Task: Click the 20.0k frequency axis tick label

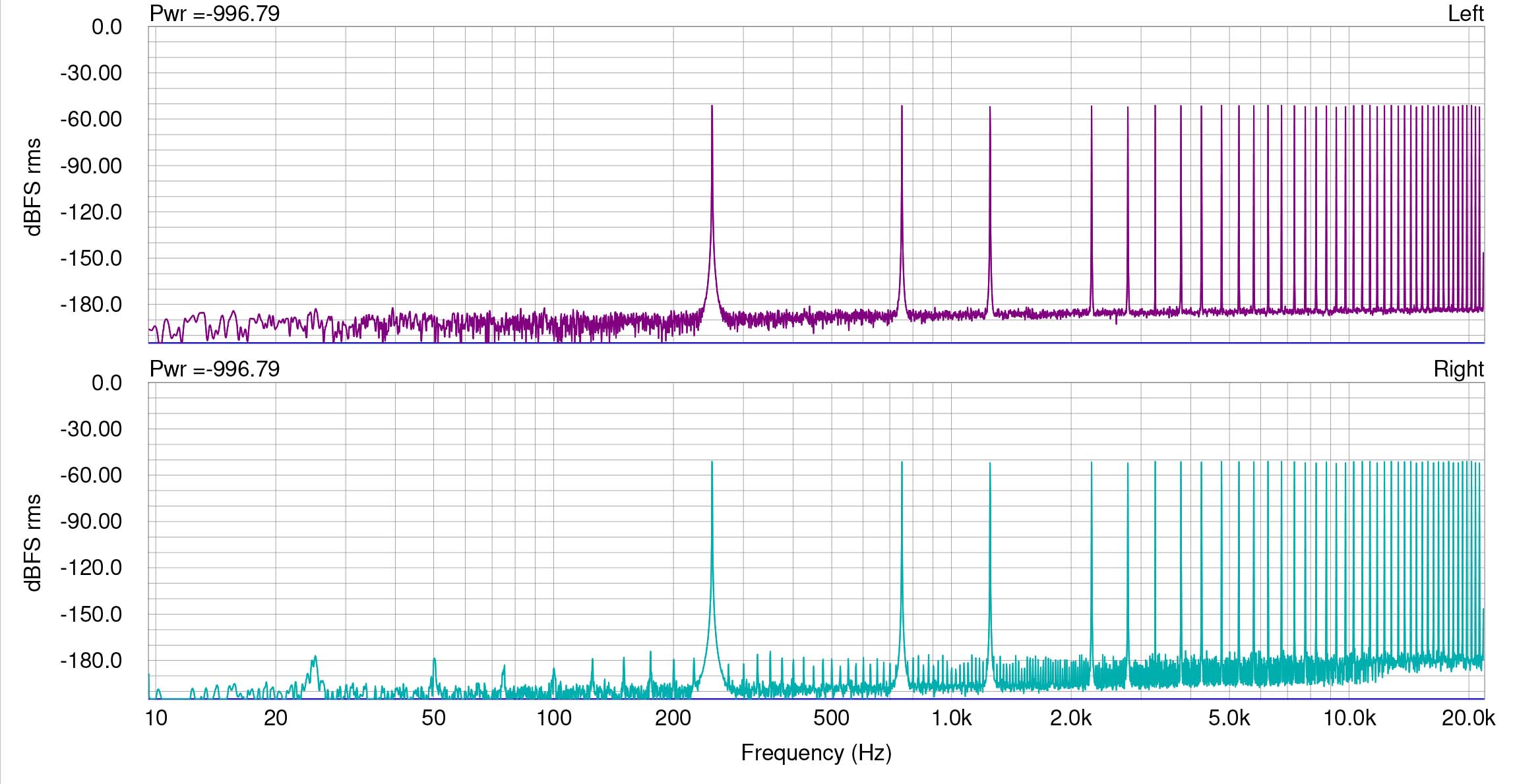Action: [1467, 718]
